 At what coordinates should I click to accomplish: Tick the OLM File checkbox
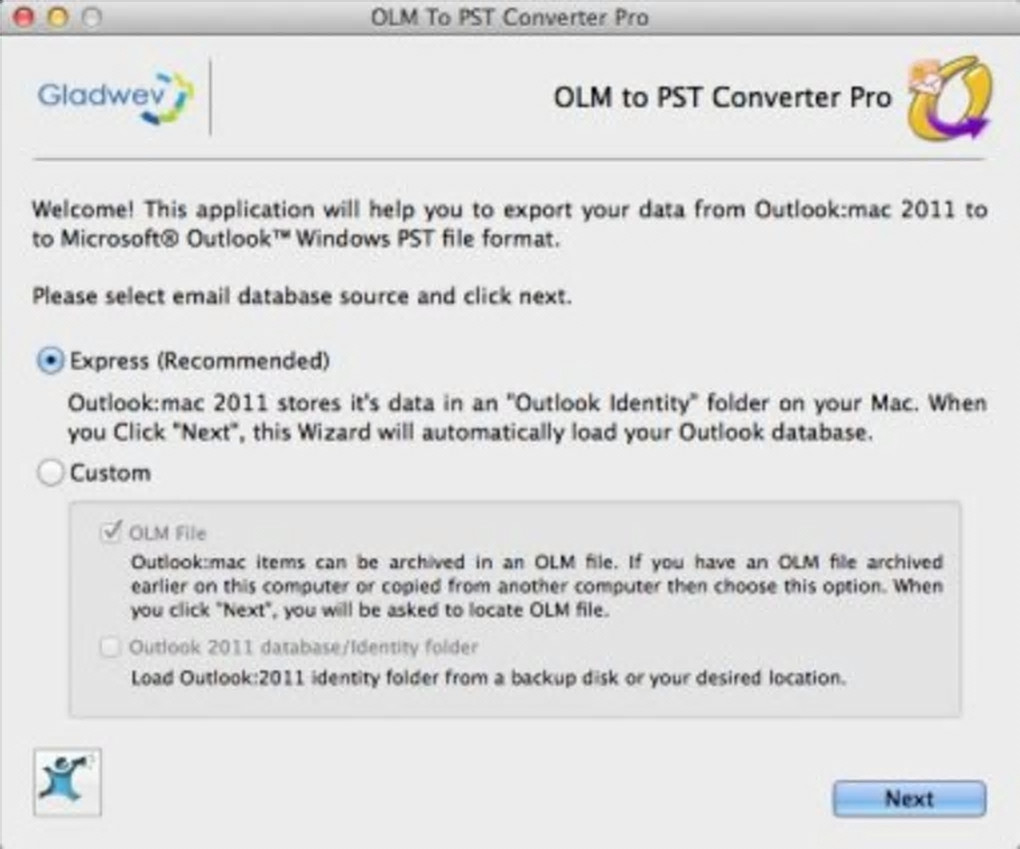pos(110,533)
